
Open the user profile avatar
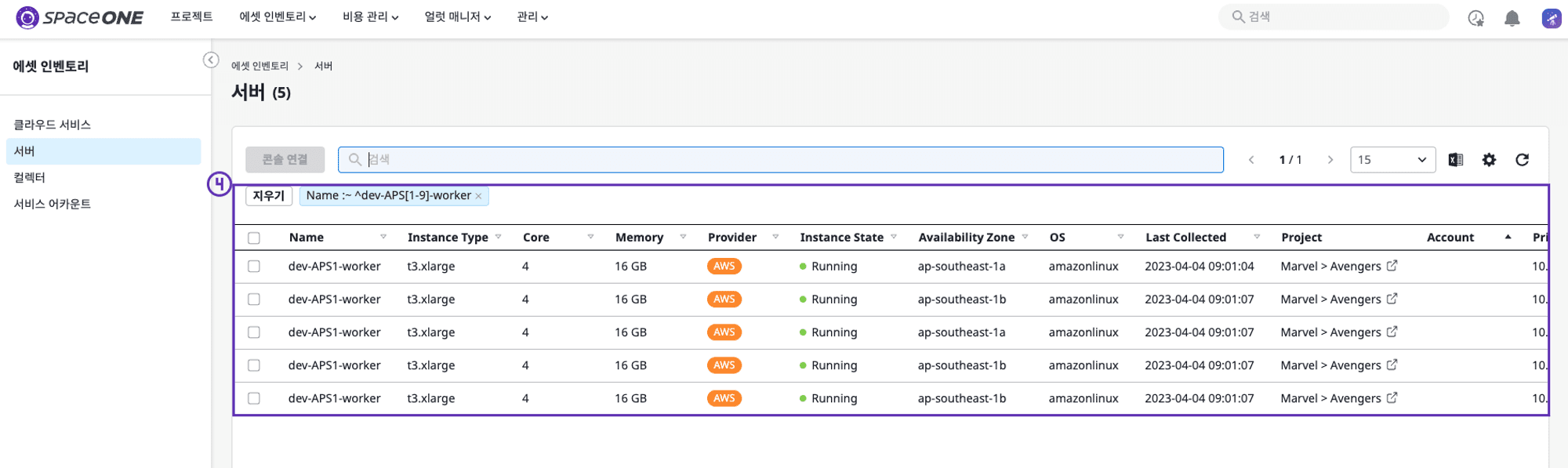click(1551, 18)
